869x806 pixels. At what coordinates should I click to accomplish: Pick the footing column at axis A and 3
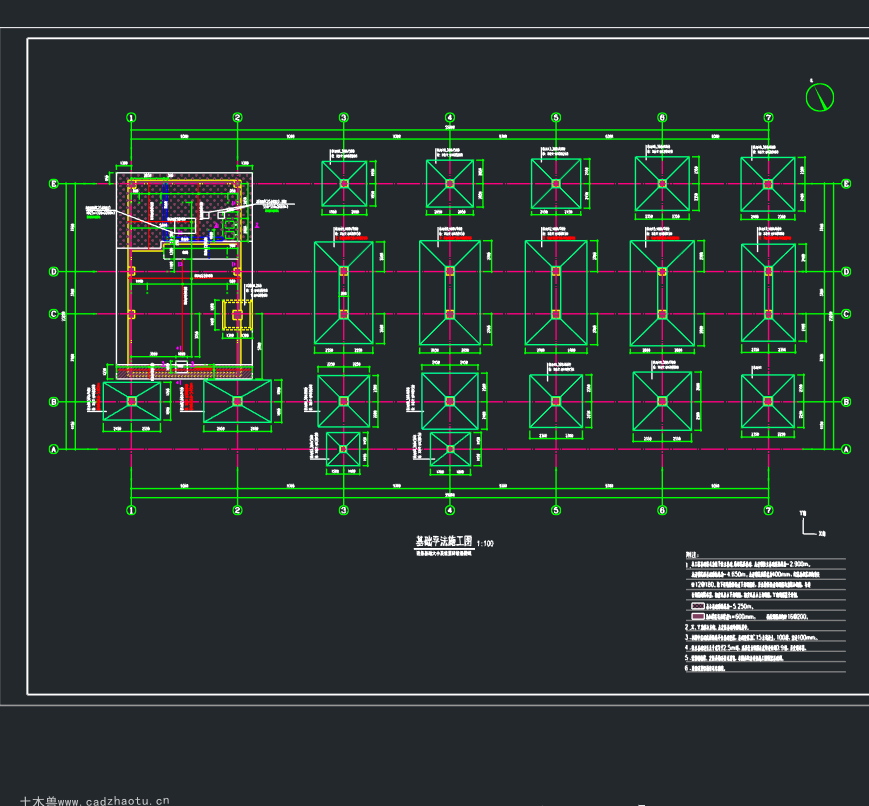pyautogui.click(x=344, y=449)
